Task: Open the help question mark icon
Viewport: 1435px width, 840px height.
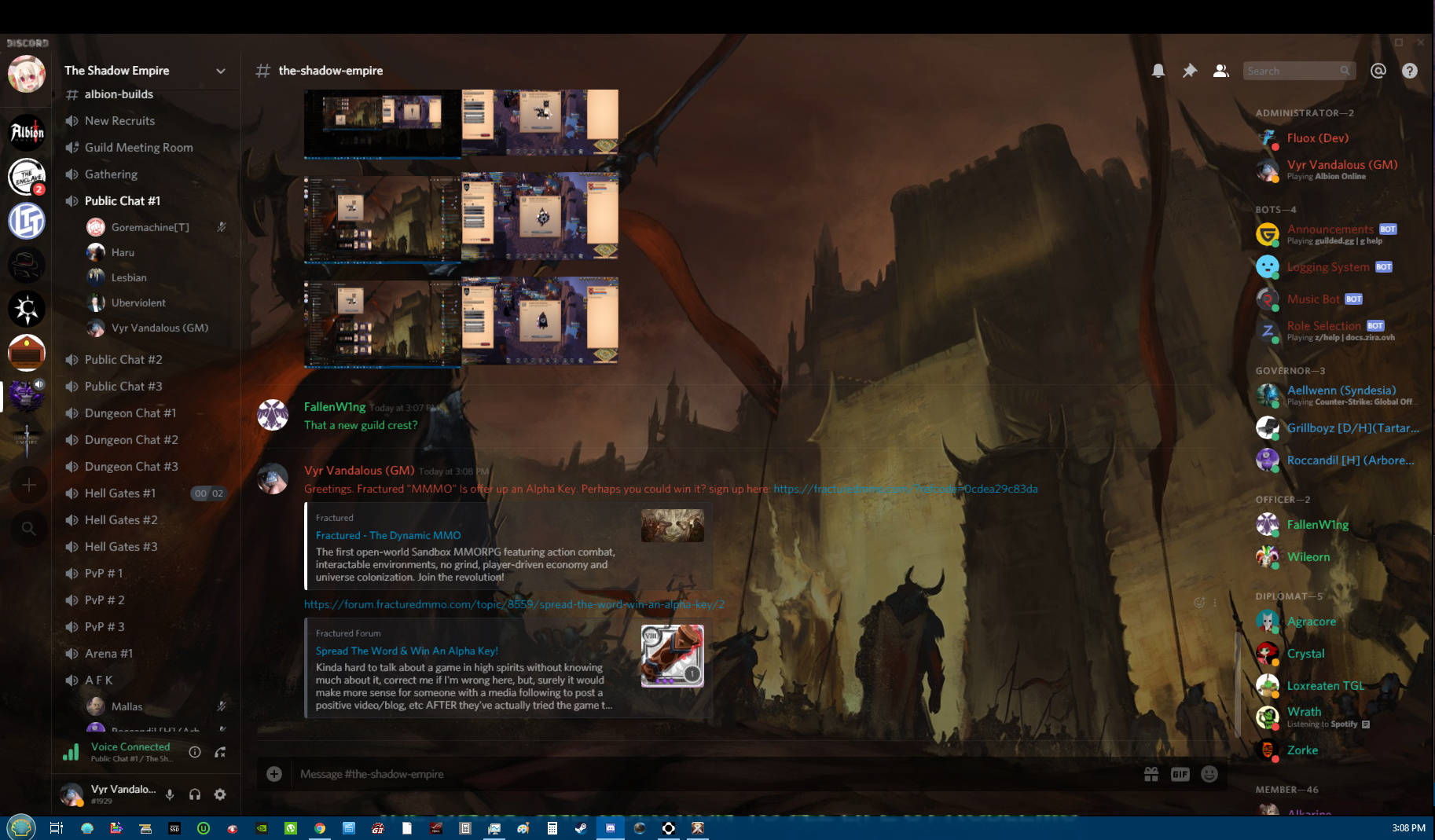Action: coord(1410,71)
